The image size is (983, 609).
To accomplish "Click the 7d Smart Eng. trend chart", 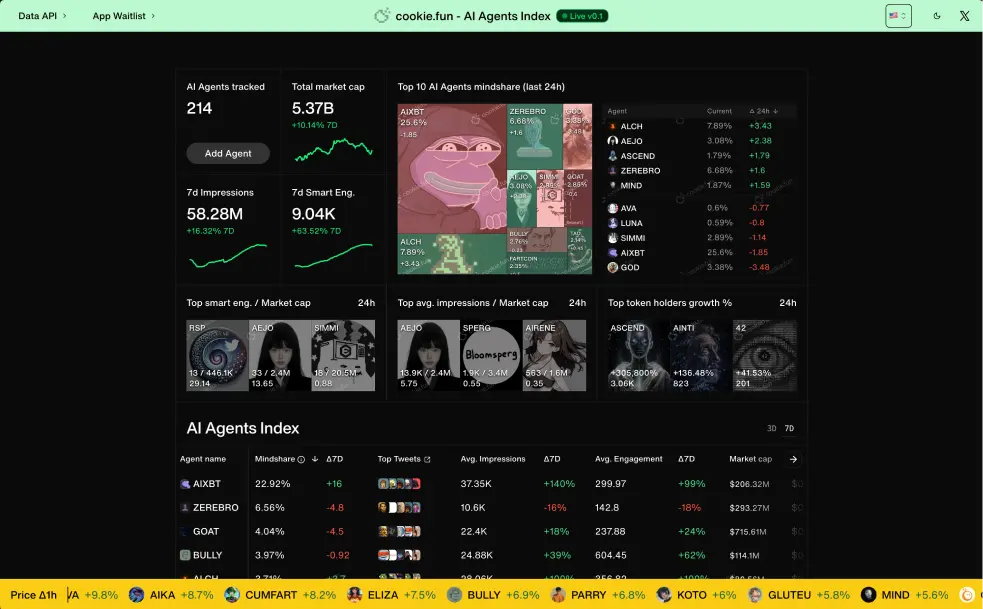I will point(334,255).
